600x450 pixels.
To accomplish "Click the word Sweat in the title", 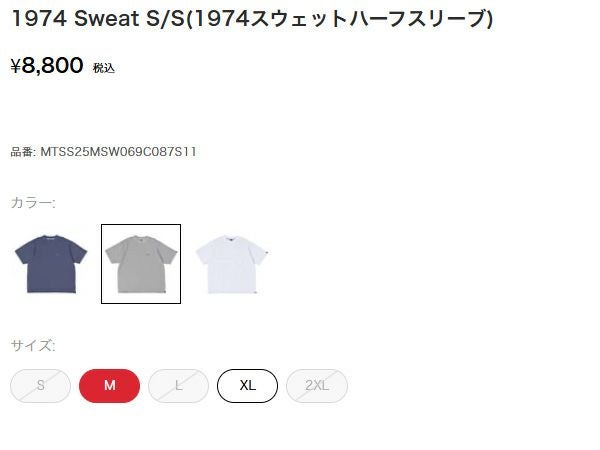I will coord(106,18).
